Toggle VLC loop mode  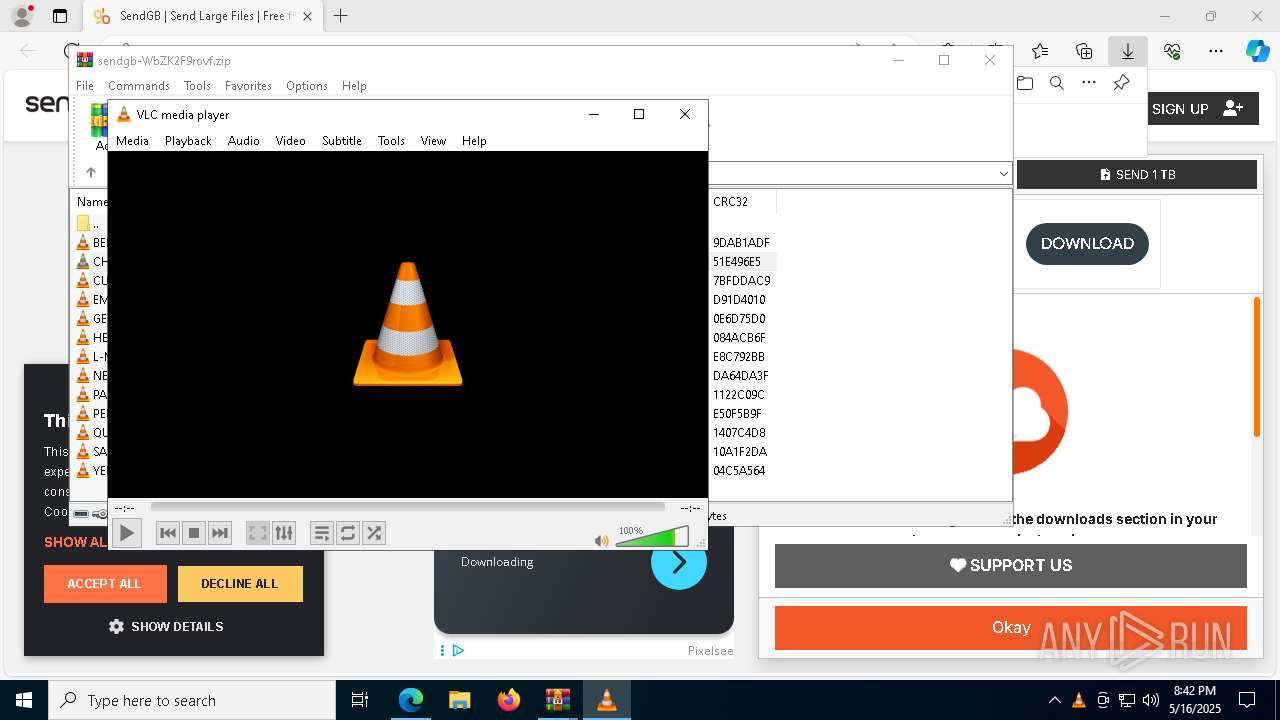click(x=348, y=533)
